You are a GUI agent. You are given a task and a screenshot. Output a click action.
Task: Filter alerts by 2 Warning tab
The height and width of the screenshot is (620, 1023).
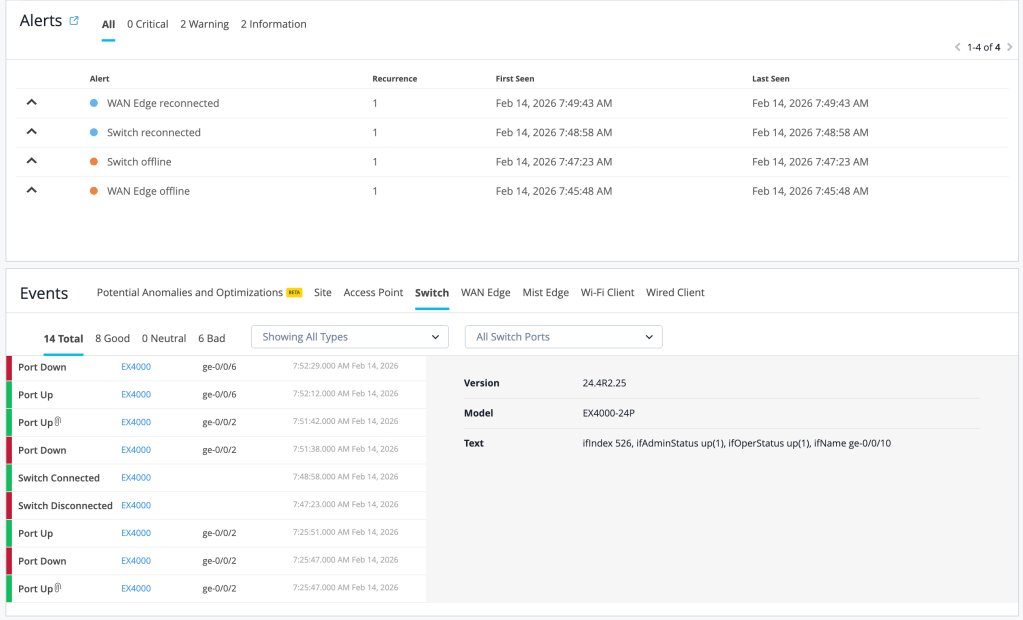(204, 24)
